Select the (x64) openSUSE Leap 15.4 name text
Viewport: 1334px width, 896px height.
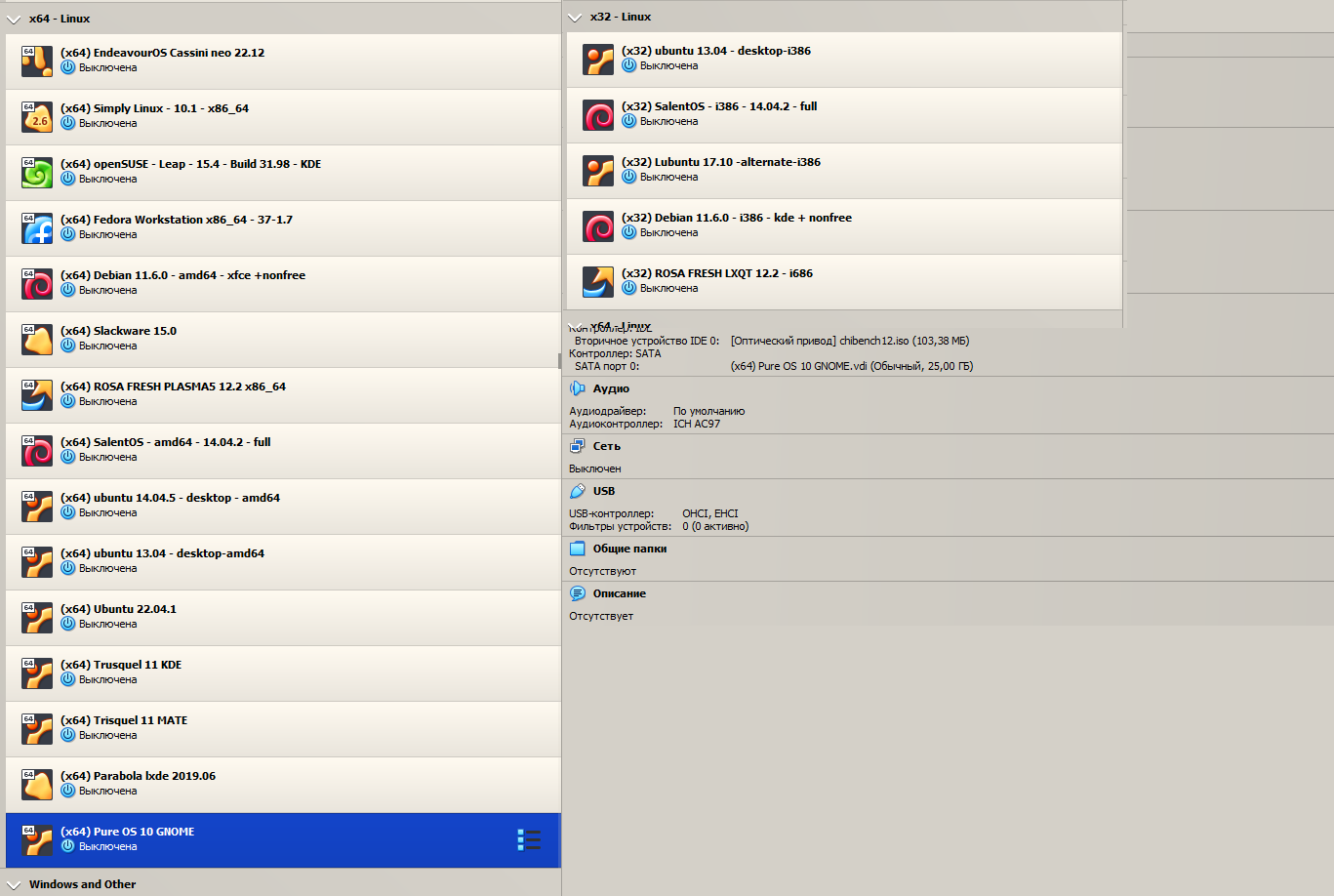pyautogui.click(x=190, y=164)
